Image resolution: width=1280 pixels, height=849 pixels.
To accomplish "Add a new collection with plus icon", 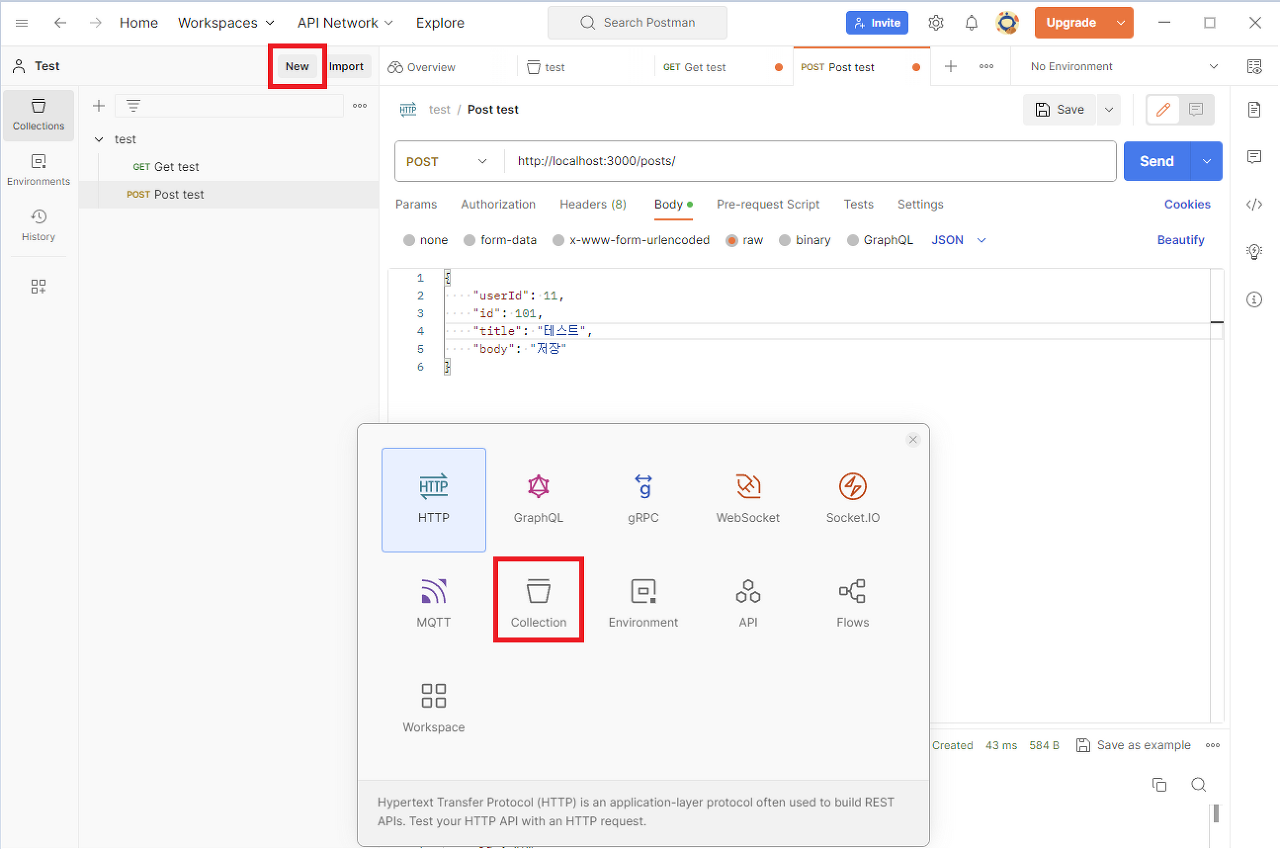I will pyautogui.click(x=98, y=106).
